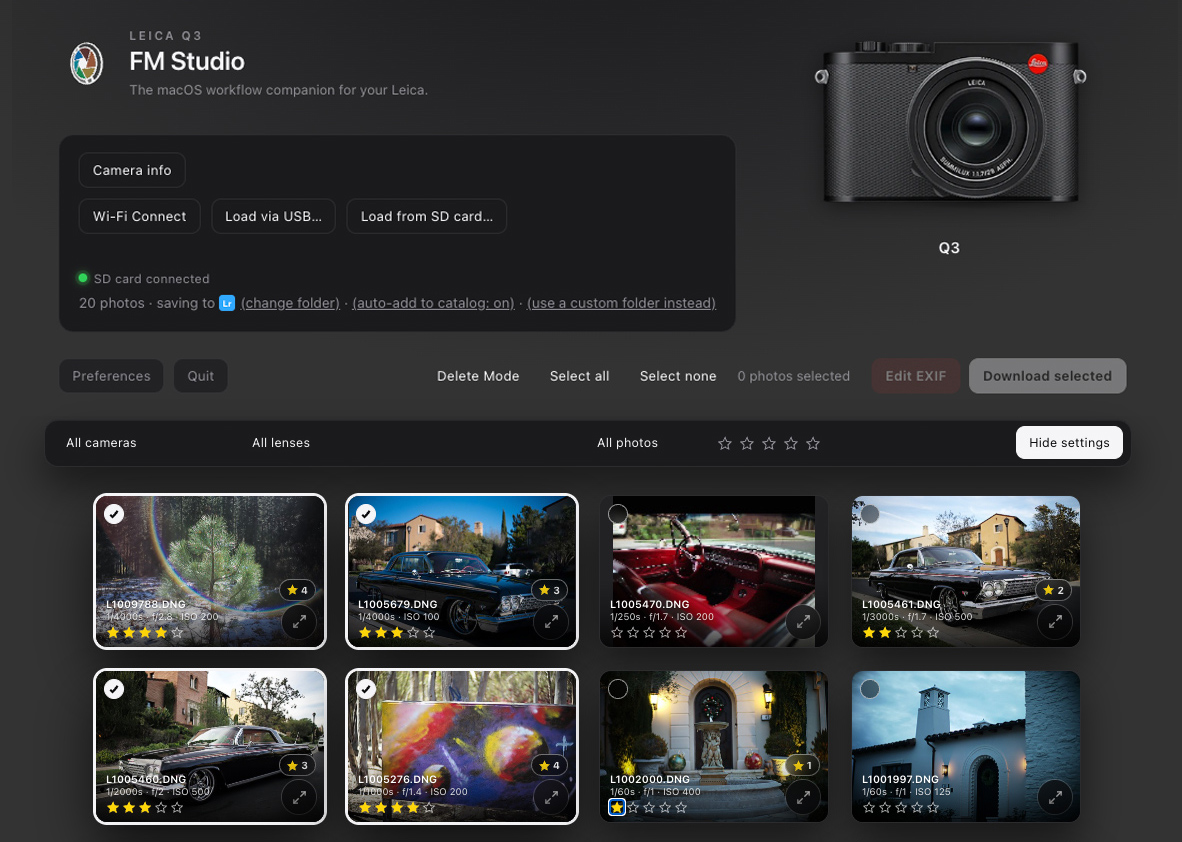Expand the L1005276.DNG photo fullscreen
This screenshot has height=842, width=1182.
click(x=551, y=797)
